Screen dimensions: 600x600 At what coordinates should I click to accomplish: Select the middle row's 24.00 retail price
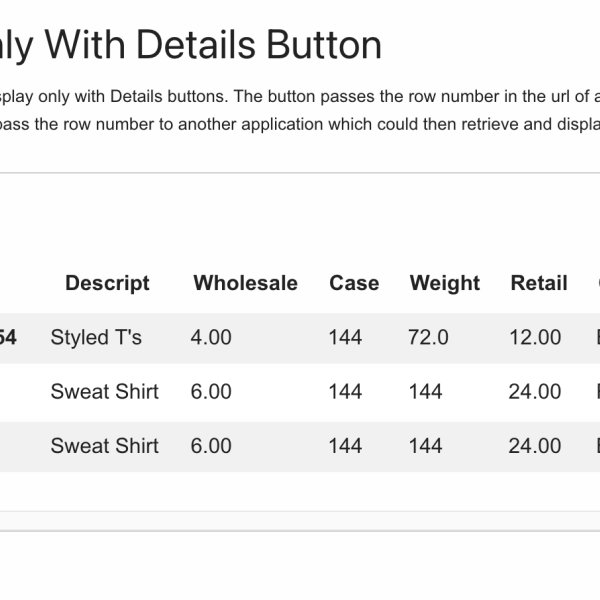point(534,392)
